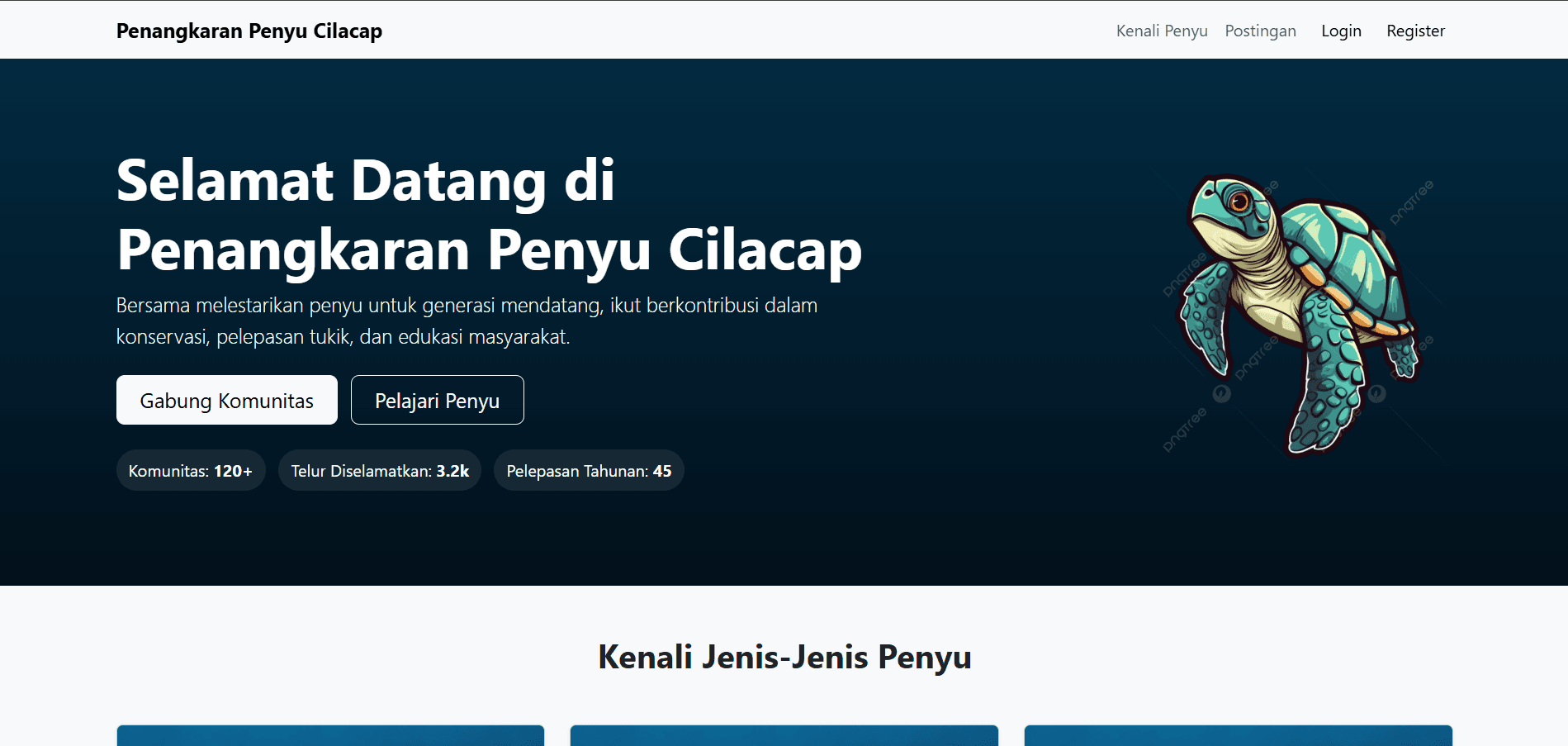Click the turtle's orange eye
The height and width of the screenshot is (746, 1568).
pos(1239,201)
